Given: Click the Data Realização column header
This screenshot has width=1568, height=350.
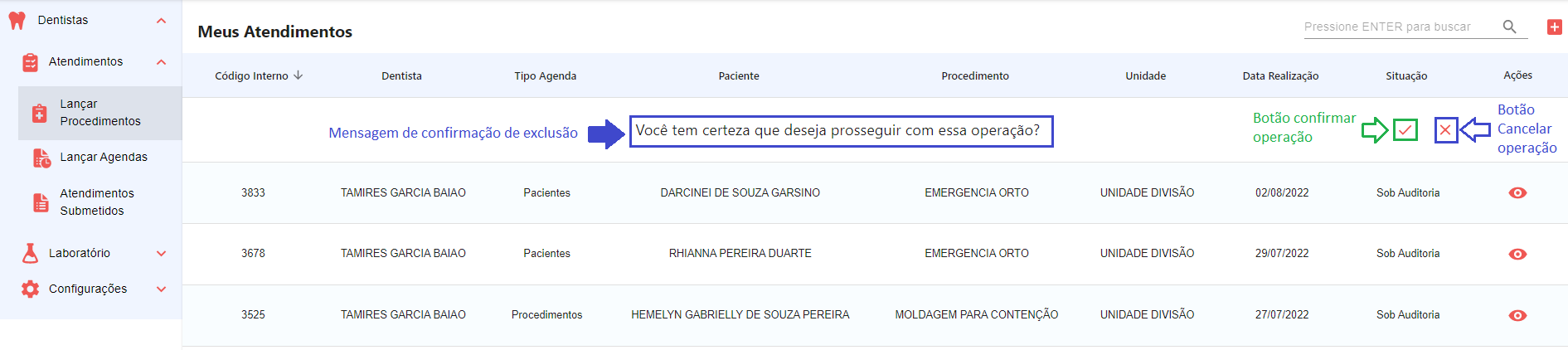Looking at the screenshot, I should (x=1279, y=76).
